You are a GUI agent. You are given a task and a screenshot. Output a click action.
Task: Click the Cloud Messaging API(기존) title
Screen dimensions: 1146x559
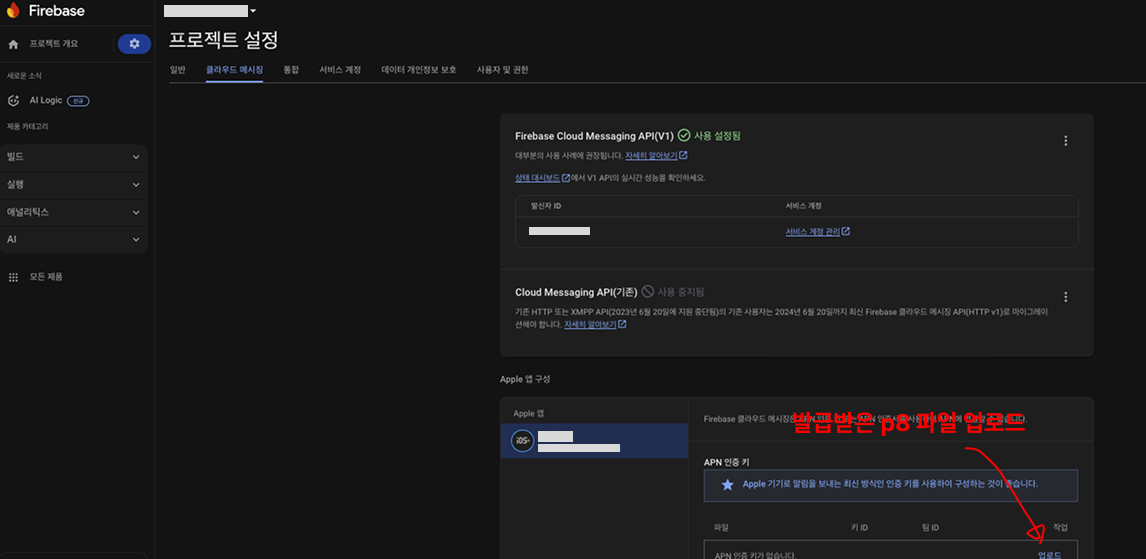(x=576, y=292)
